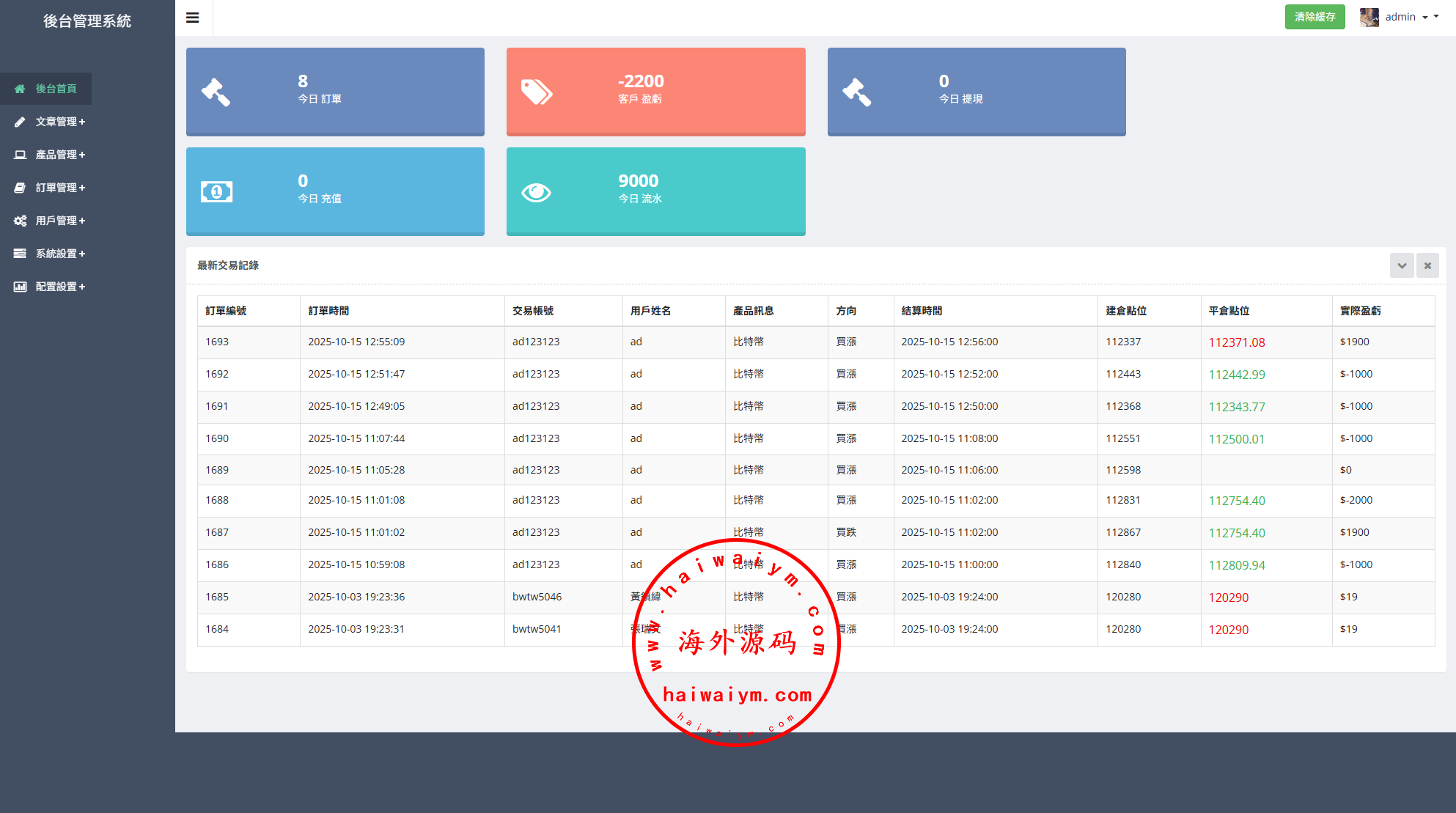Click the money bill icon in 今日充值 card

click(x=216, y=192)
